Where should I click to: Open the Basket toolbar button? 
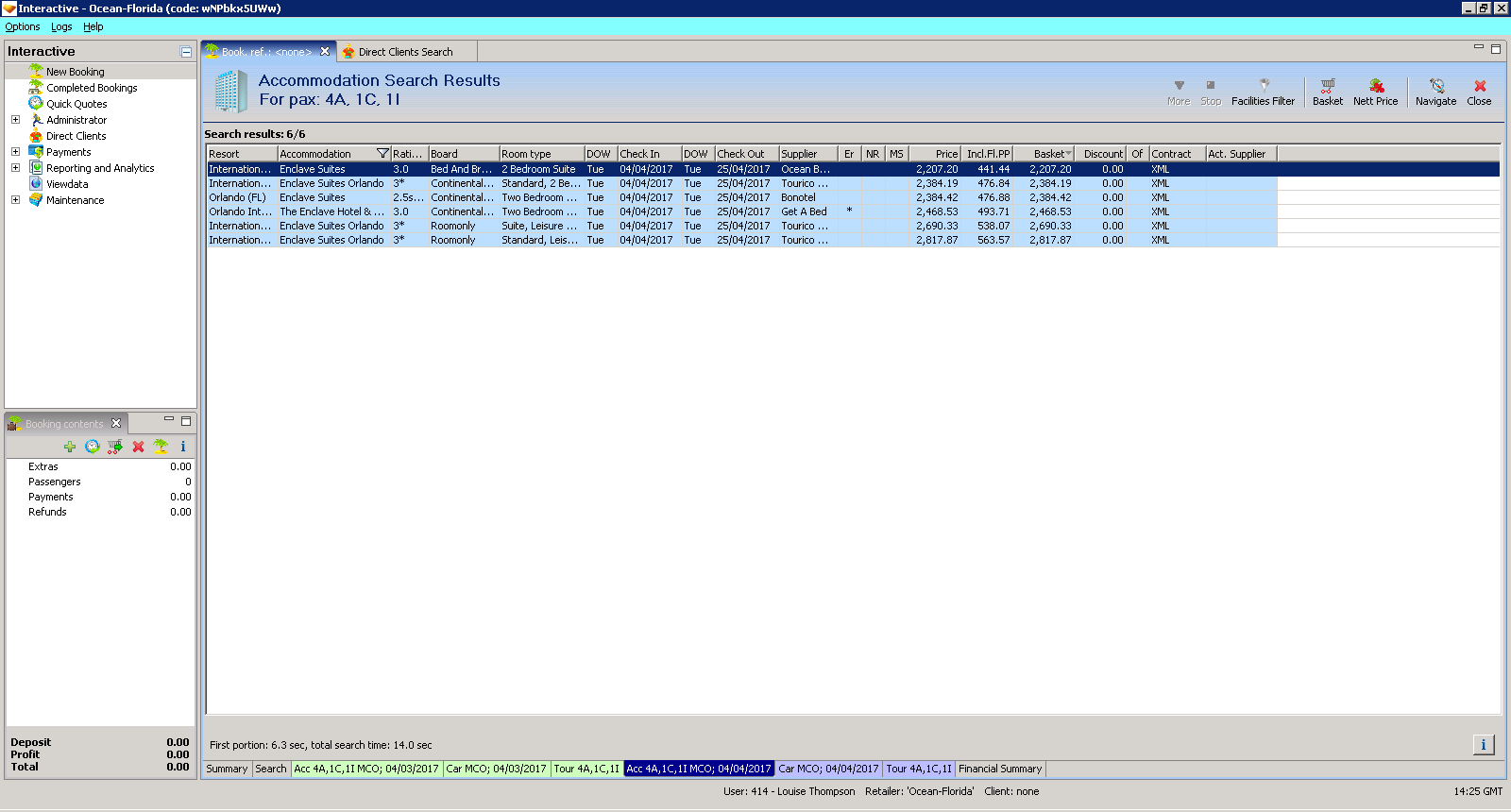pyautogui.click(x=1327, y=92)
